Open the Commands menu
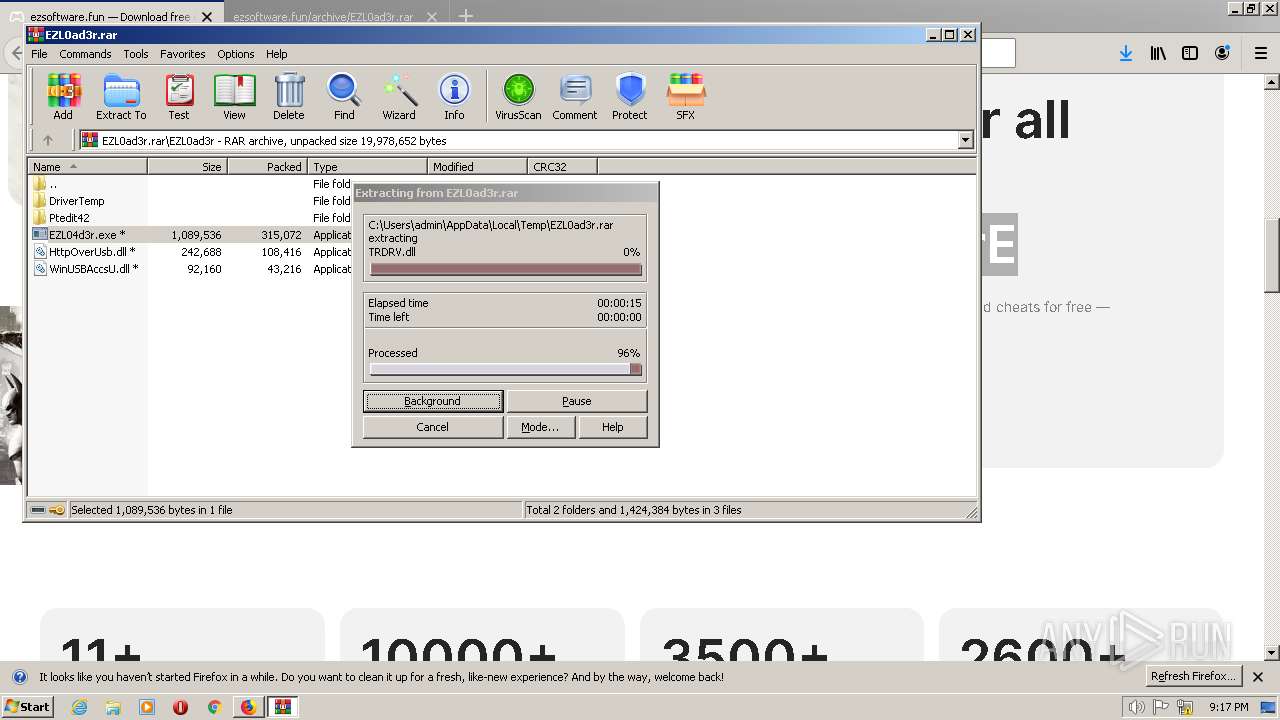 coord(85,54)
